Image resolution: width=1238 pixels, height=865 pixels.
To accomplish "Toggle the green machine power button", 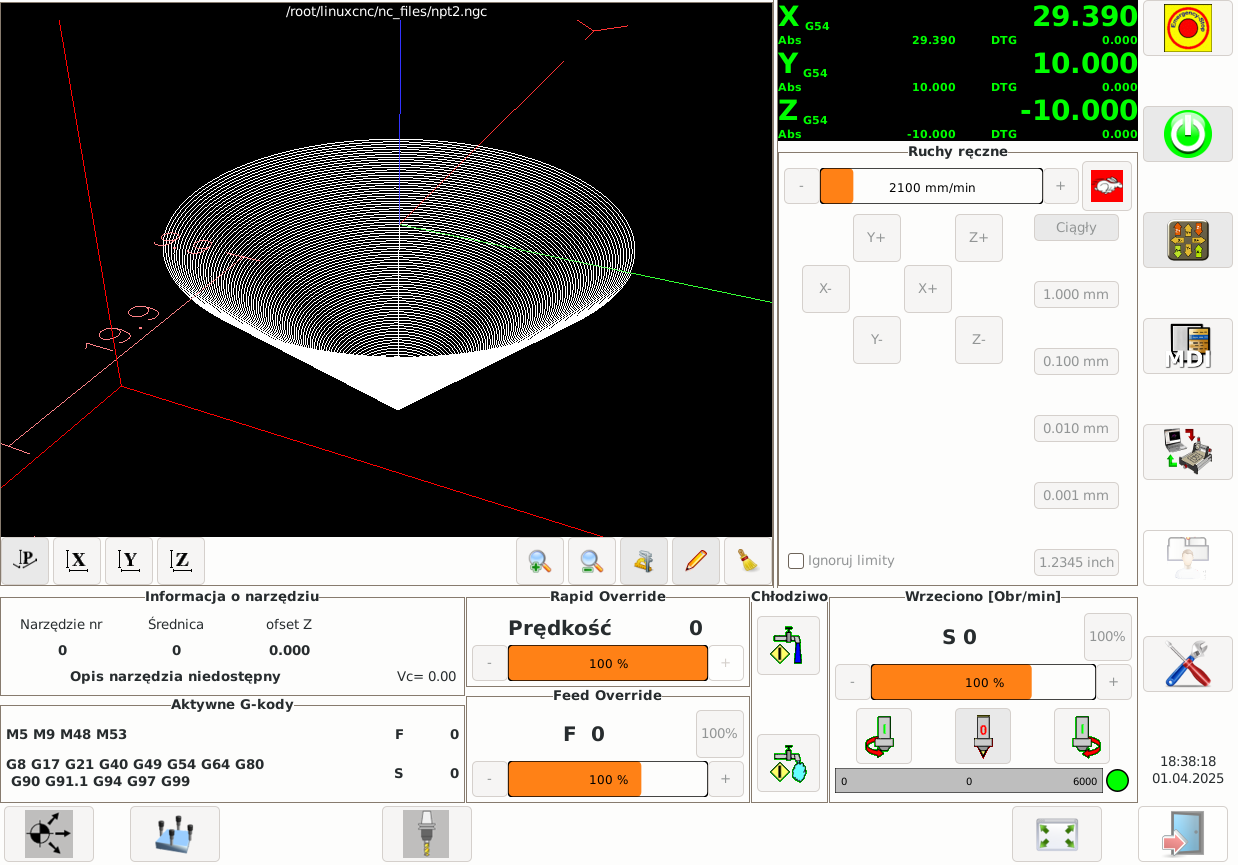I will (1187, 134).
